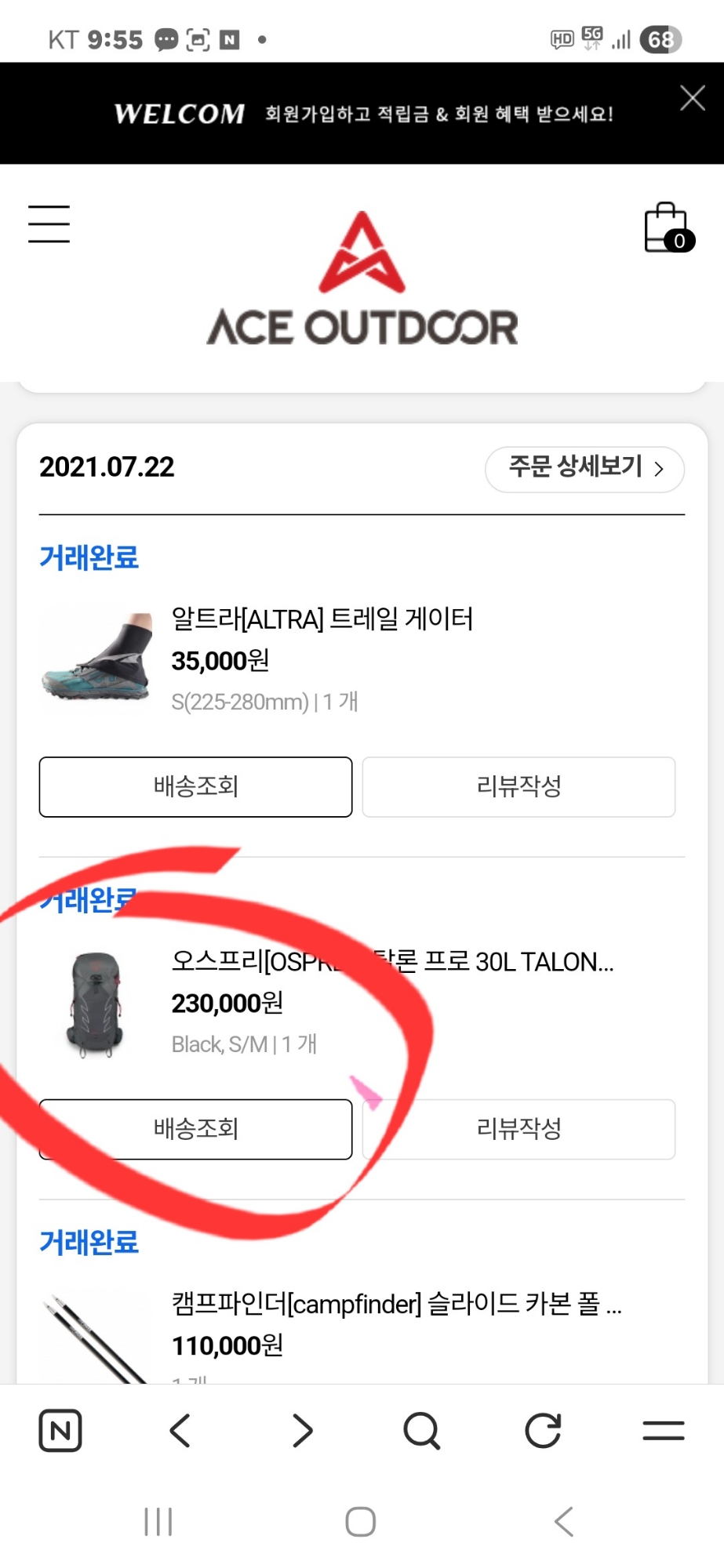Open the browser options menu icon

[664, 1430]
